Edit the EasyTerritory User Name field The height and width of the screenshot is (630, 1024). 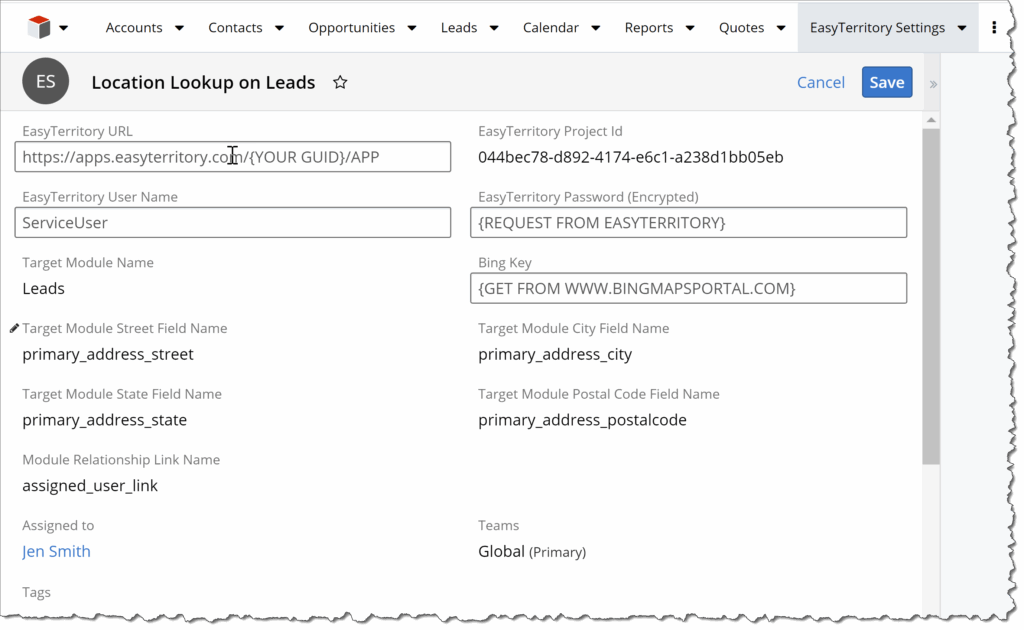[233, 223]
